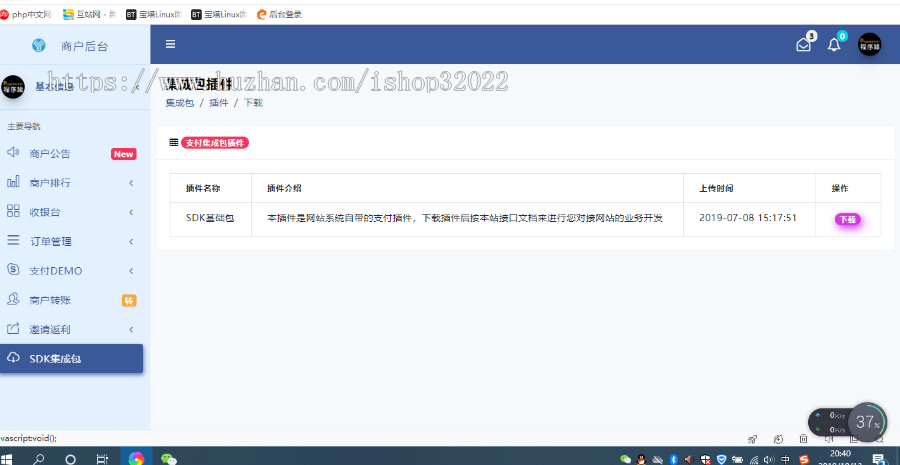
Task: Open the 收银台 menu item
Action: (72, 212)
